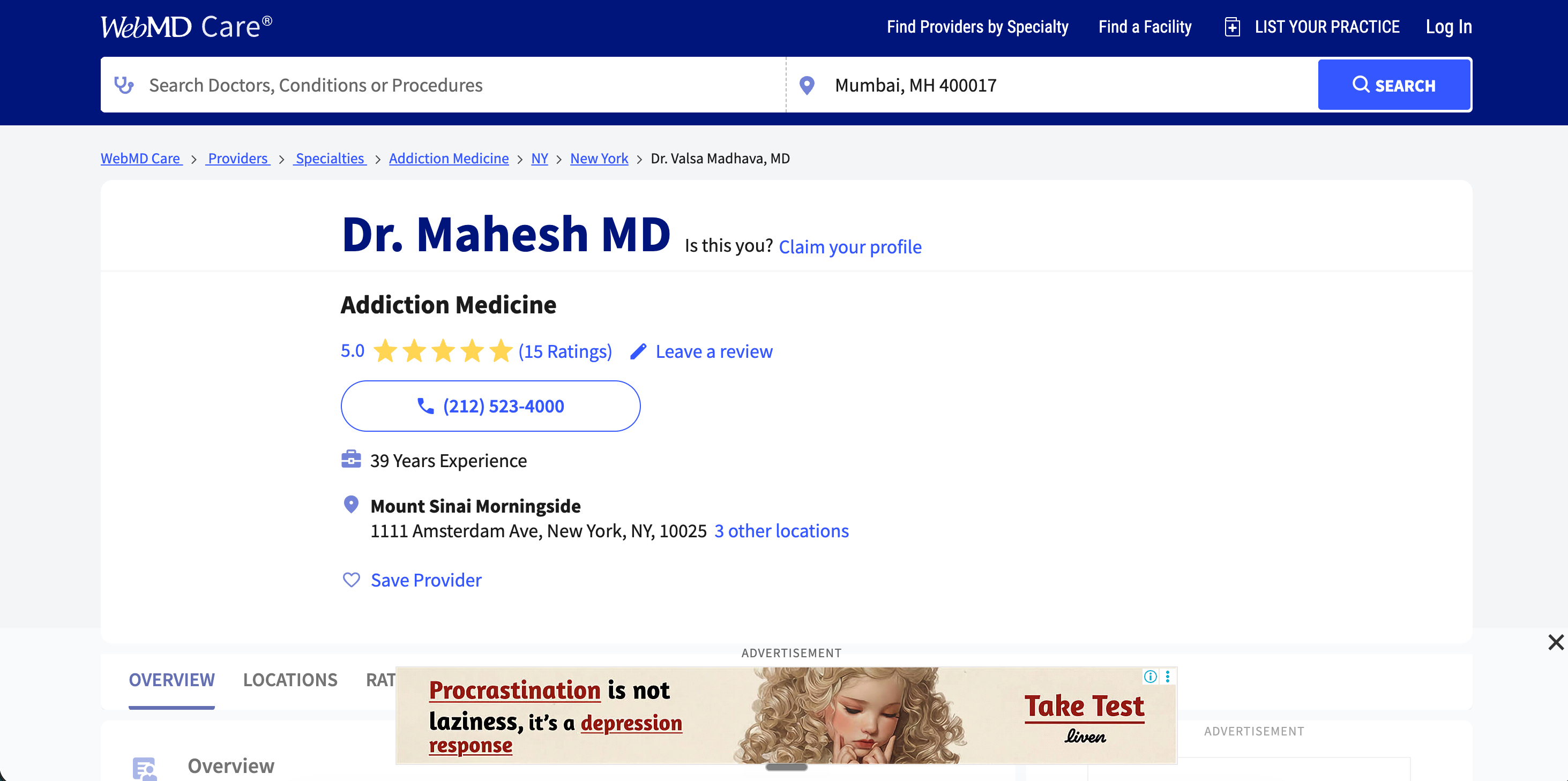The height and width of the screenshot is (781, 1568).
Task: Open the Specialties breadcrumb link
Action: point(330,158)
